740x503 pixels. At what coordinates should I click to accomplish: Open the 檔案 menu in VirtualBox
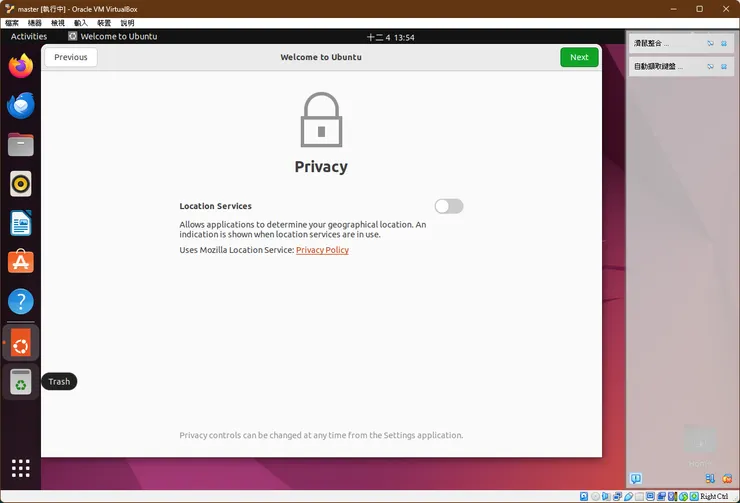12,23
